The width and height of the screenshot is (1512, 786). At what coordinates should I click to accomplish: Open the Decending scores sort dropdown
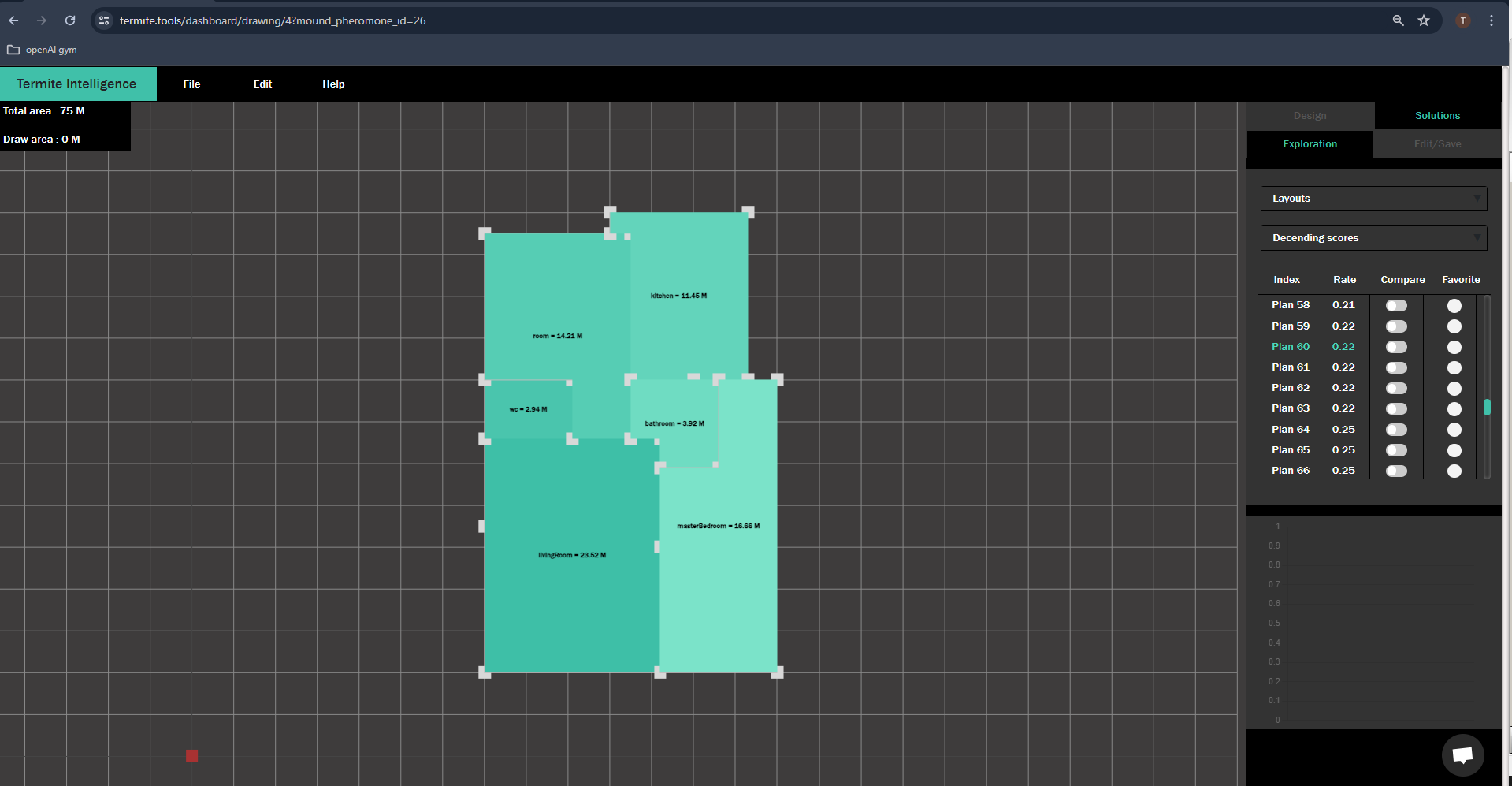point(1373,238)
